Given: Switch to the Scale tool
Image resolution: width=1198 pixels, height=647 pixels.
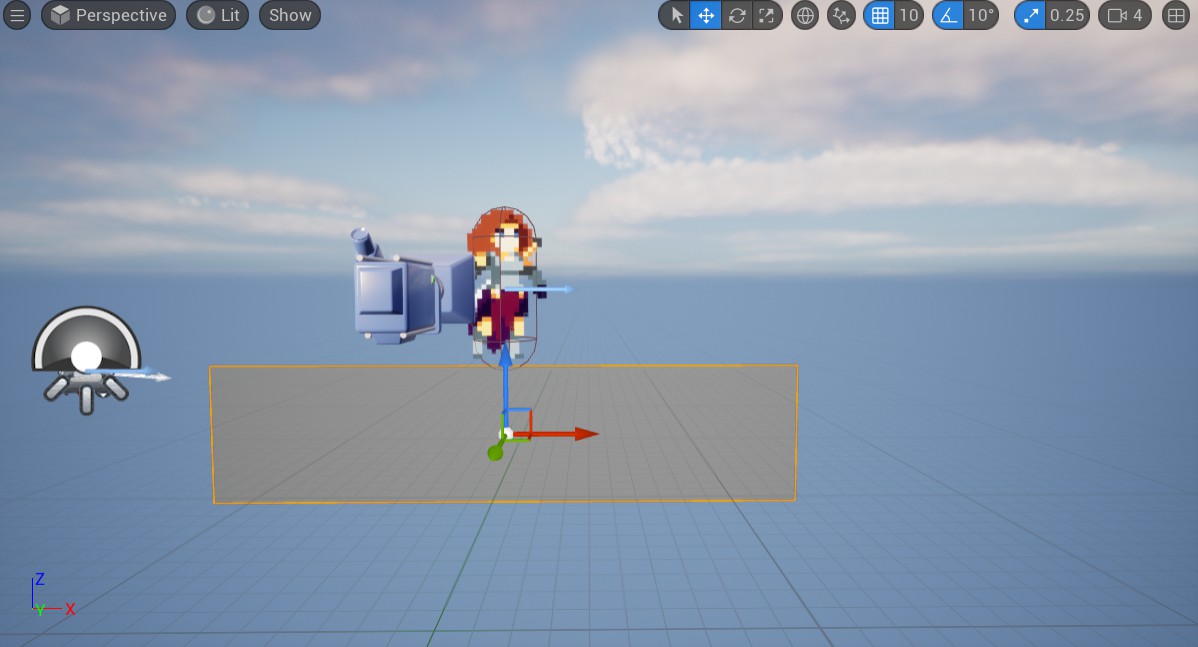Looking at the screenshot, I should 767,15.
